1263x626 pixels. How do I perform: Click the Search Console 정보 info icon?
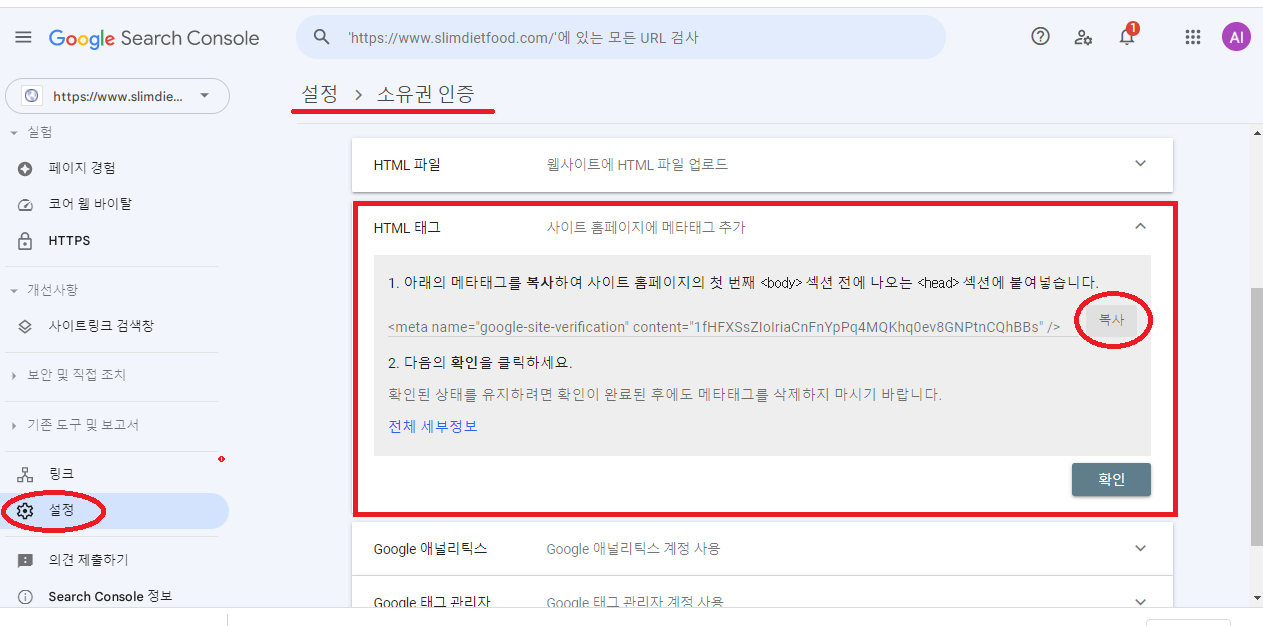pyautogui.click(x=26, y=596)
